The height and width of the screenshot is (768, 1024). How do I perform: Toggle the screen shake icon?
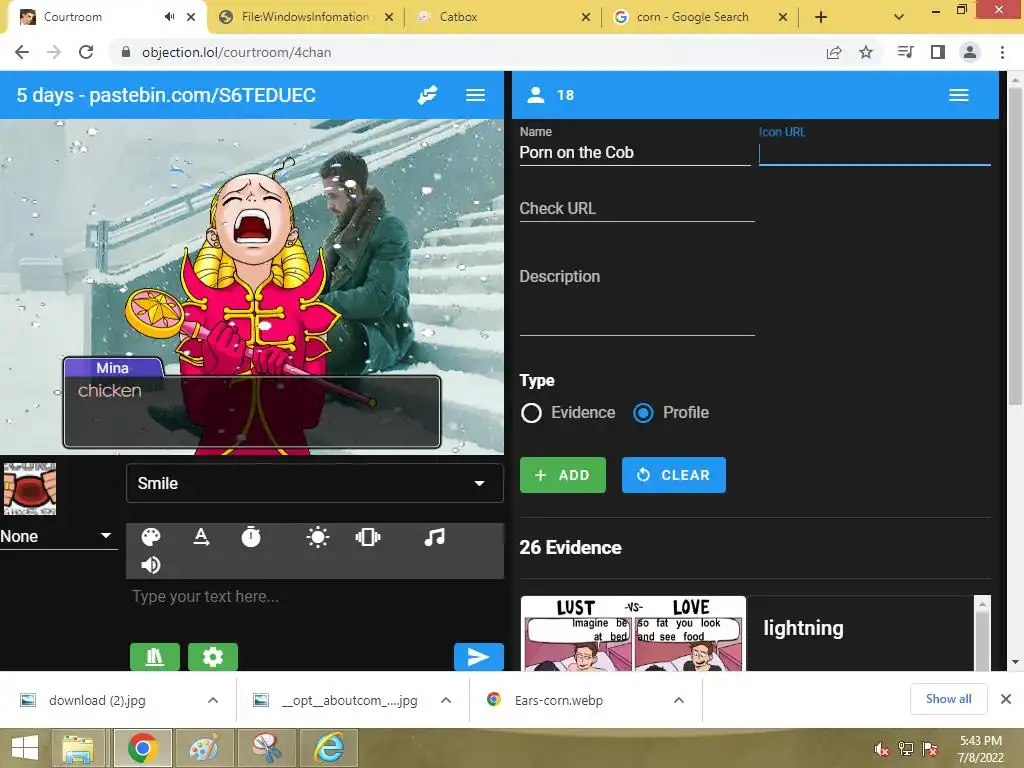[x=368, y=537]
